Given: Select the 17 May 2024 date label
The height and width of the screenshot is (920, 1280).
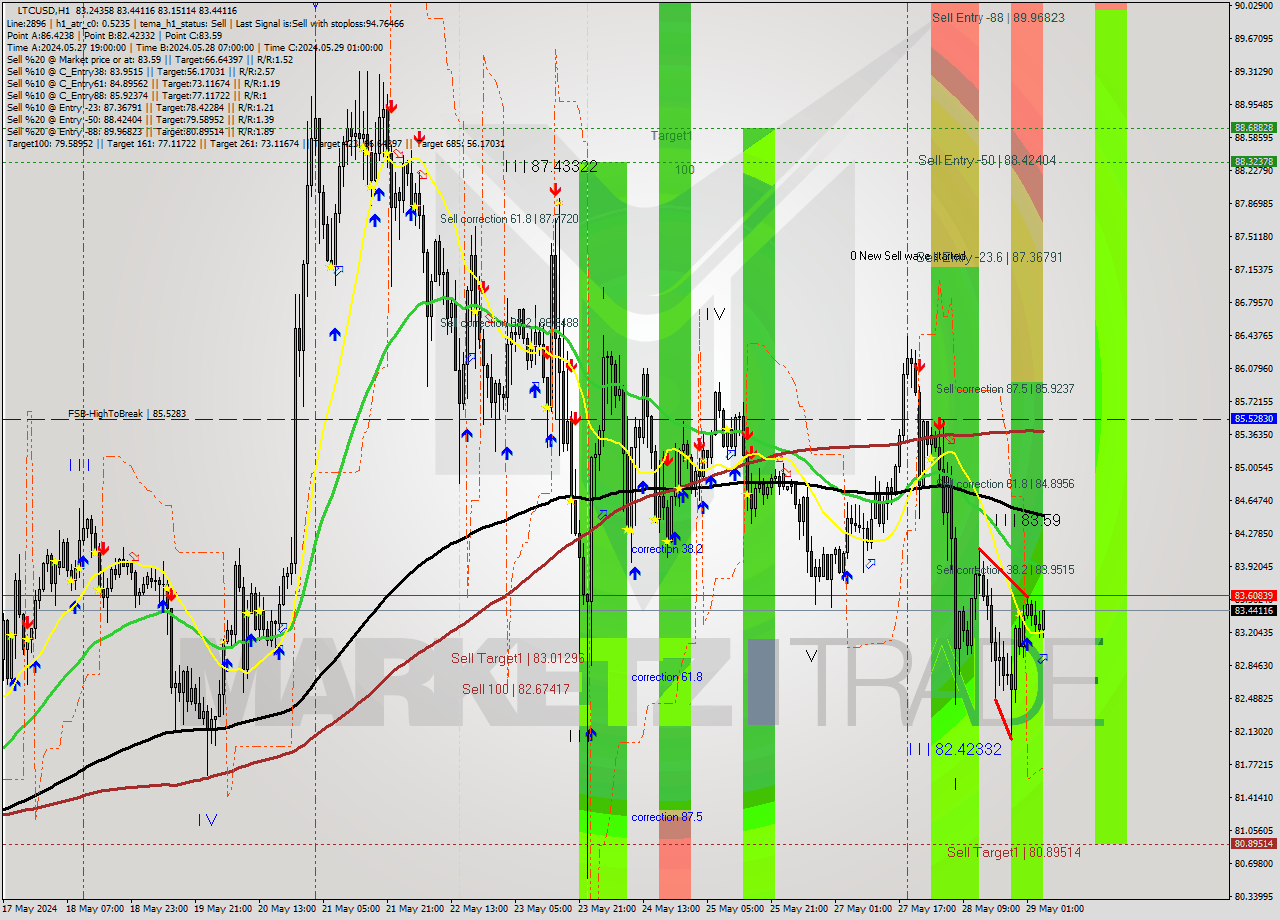Looking at the screenshot, I should pyautogui.click(x=30, y=909).
